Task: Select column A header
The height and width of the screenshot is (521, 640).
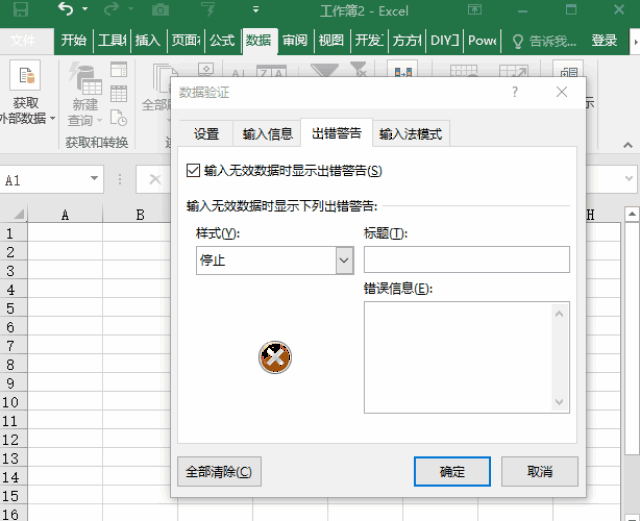Action: pyautogui.click(x=65, y=215)
